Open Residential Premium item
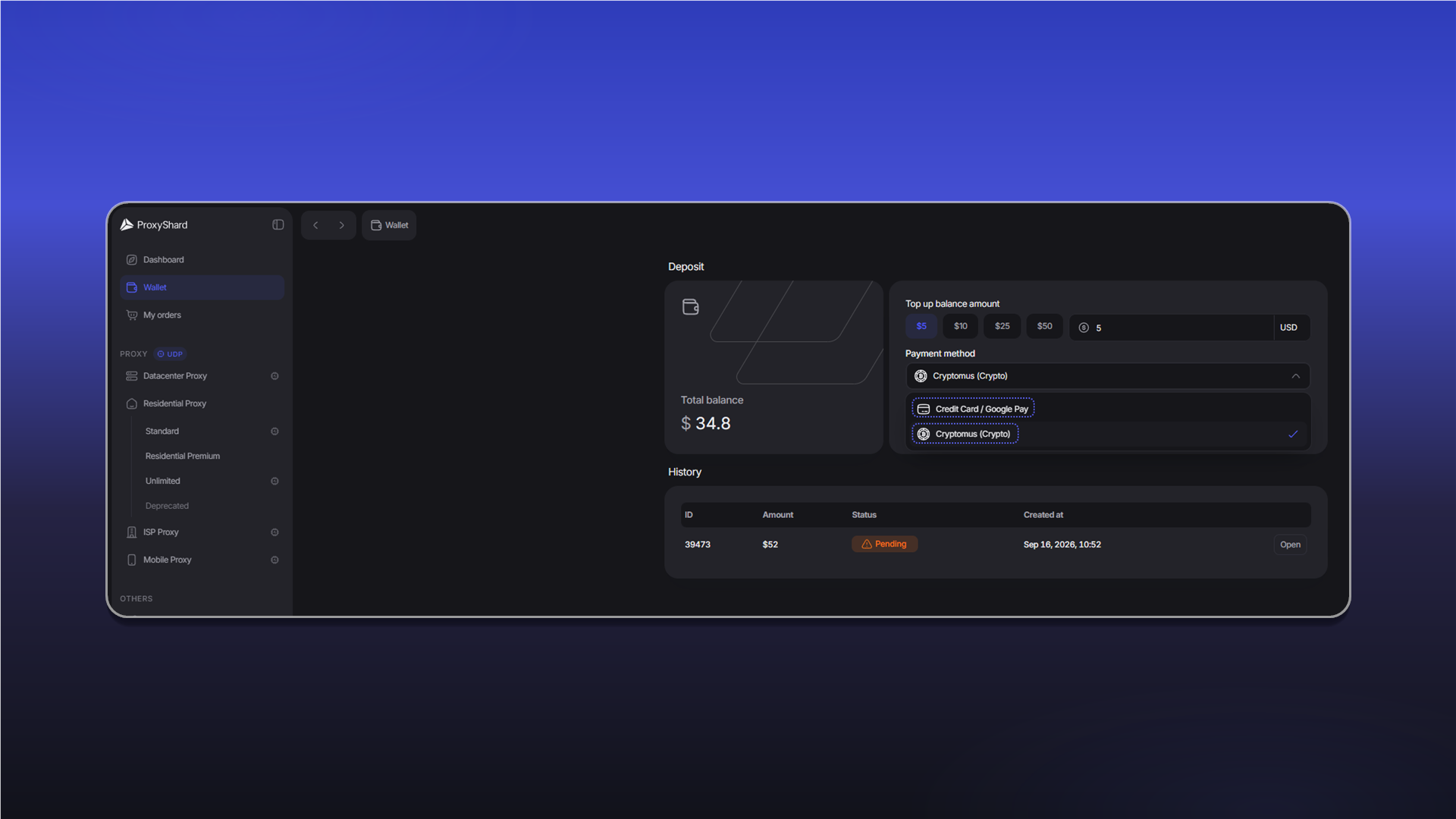The width and height of the screenshot is (1456, 819). [183, 457]
